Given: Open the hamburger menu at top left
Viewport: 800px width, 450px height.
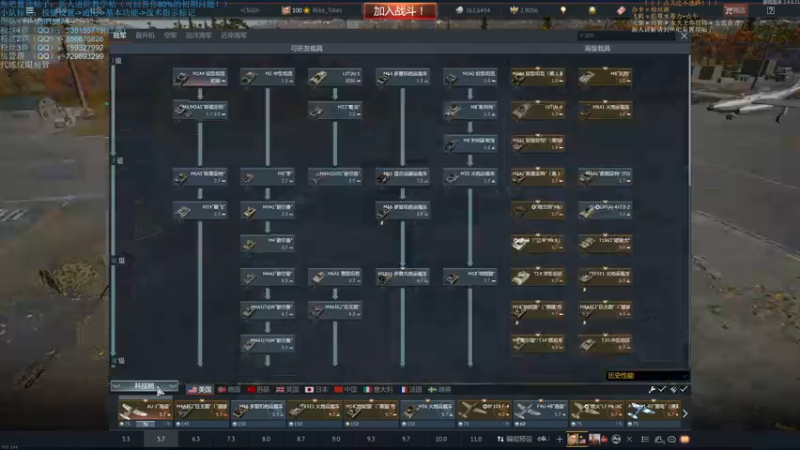Looking at the screenshot, I should tap(30, 10).
